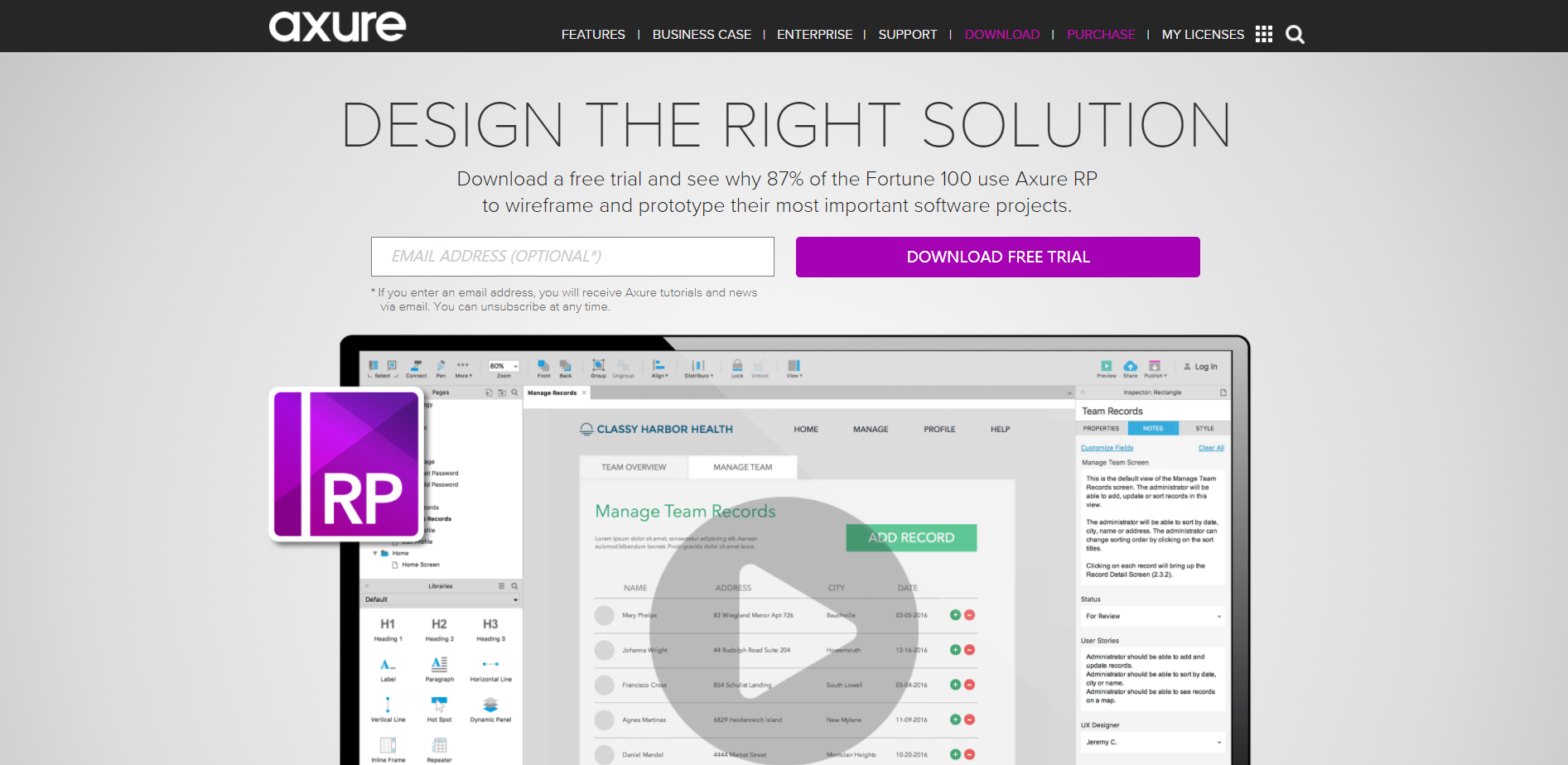Click the email address input field
This screenshot has height=765, width=1568.
click(572, 257)
